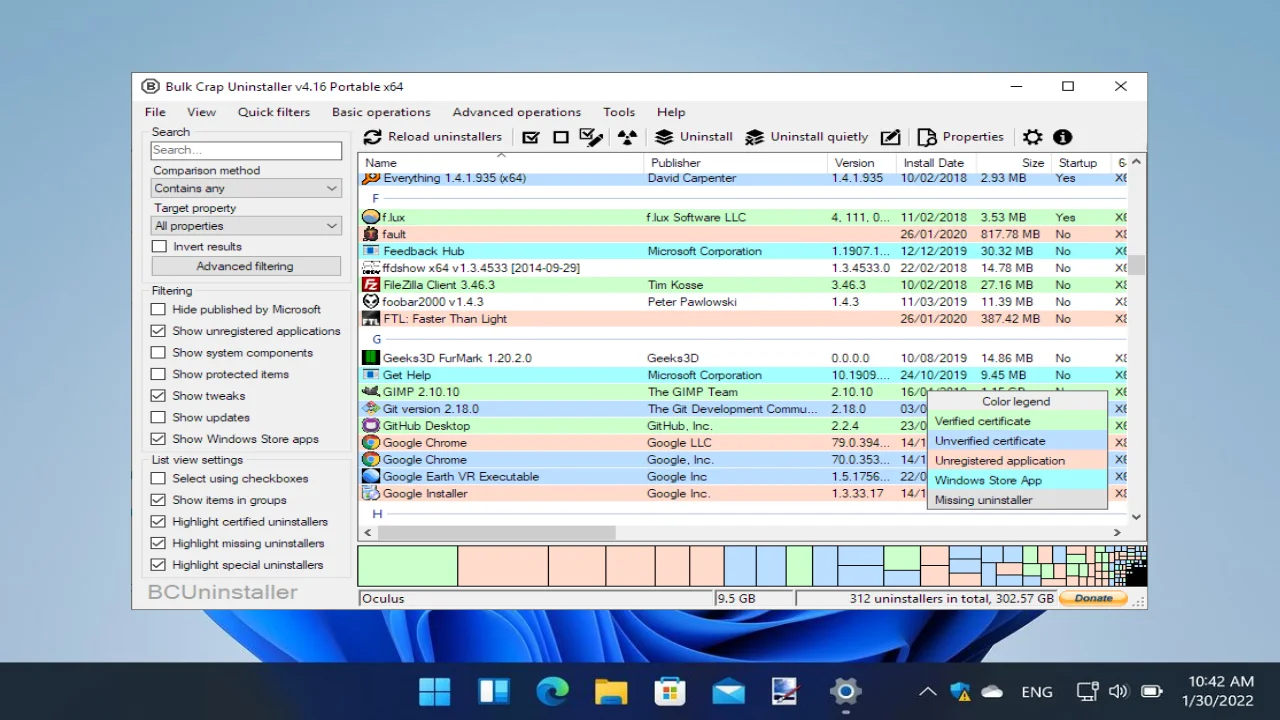Click the GitHub Desktop row icon

pyautogui.click(x=371, y=426)
